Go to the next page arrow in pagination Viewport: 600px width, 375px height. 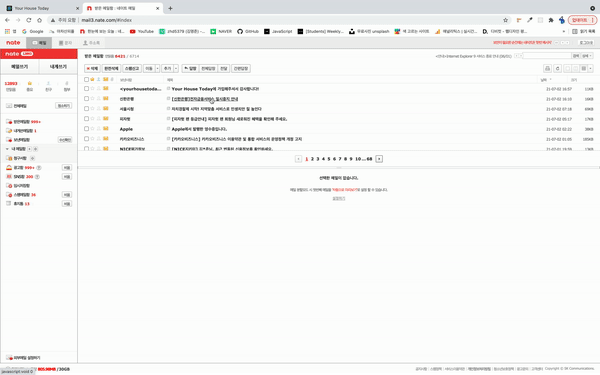click(379, 159)
